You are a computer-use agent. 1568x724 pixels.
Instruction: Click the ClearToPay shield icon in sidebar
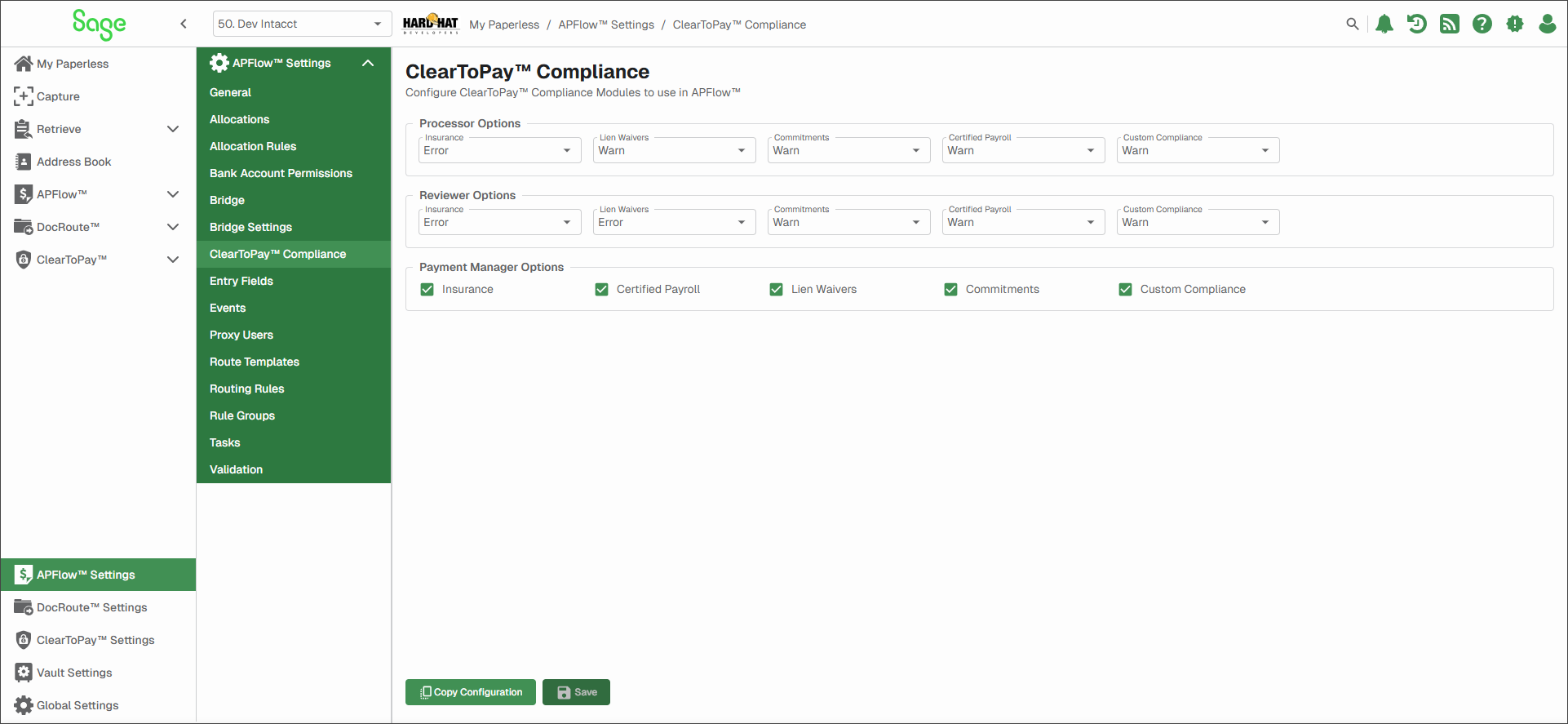[x=24, y=260]
